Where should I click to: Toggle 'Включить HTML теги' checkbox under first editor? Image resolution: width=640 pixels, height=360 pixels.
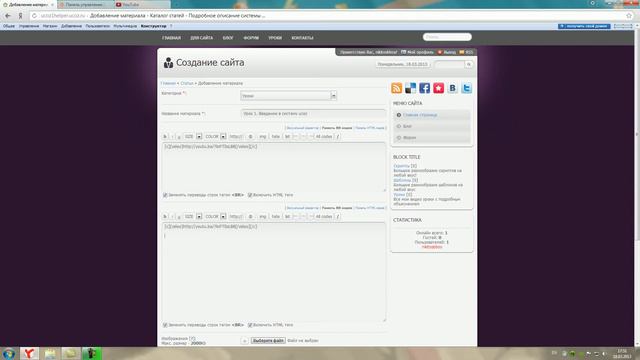coord(250,195)
